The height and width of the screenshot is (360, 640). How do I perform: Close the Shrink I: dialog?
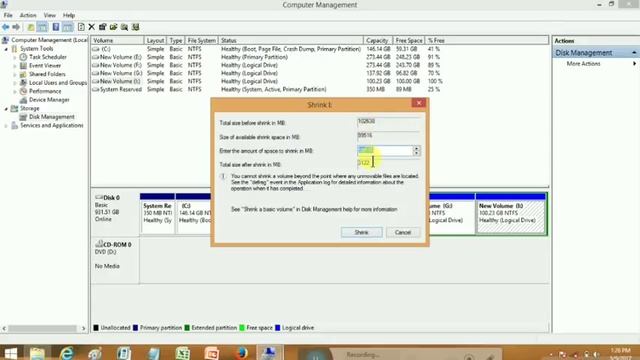(418, 103)
